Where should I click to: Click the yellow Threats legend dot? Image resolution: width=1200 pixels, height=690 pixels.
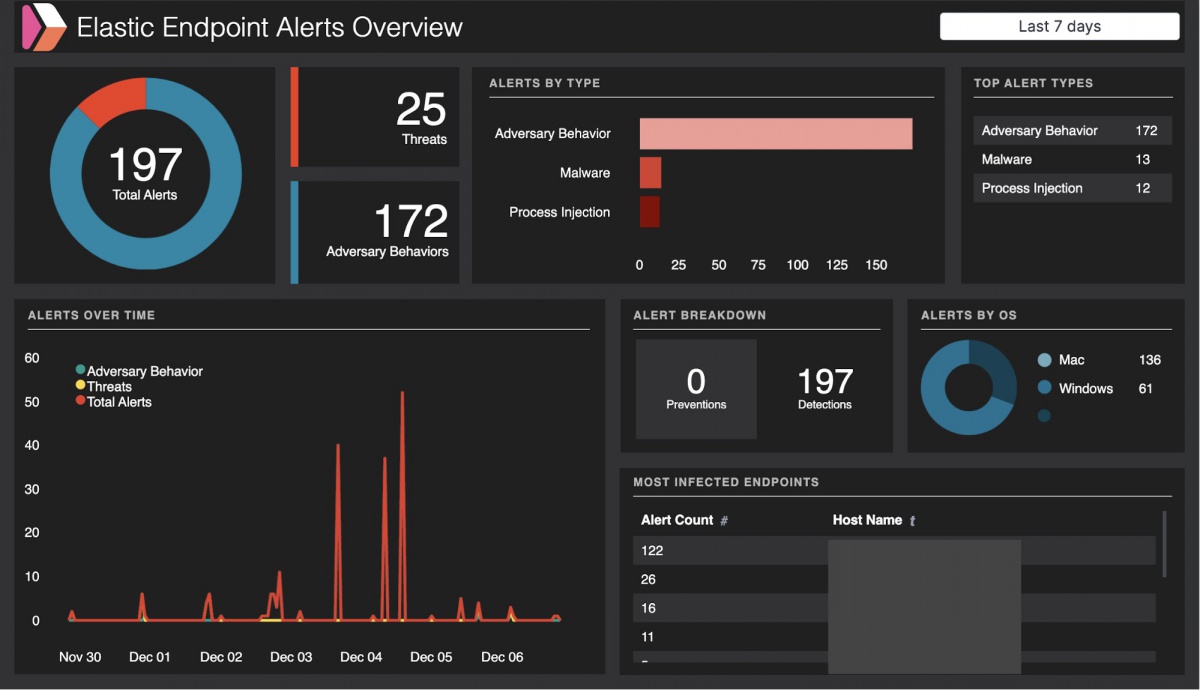point(80,386)
